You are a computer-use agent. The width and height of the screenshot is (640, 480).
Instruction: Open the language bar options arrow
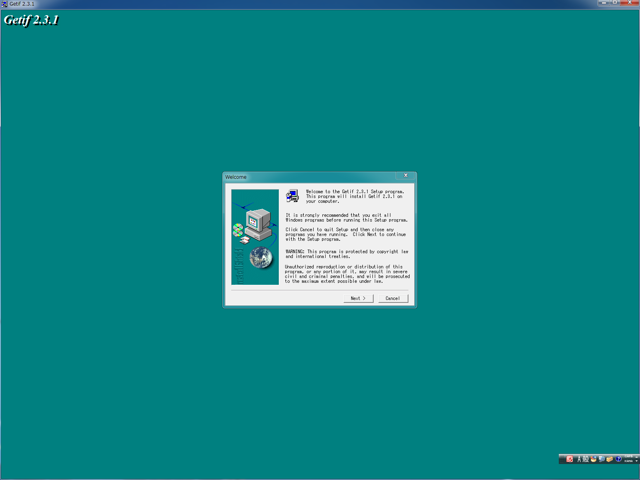tap(636, 461)
